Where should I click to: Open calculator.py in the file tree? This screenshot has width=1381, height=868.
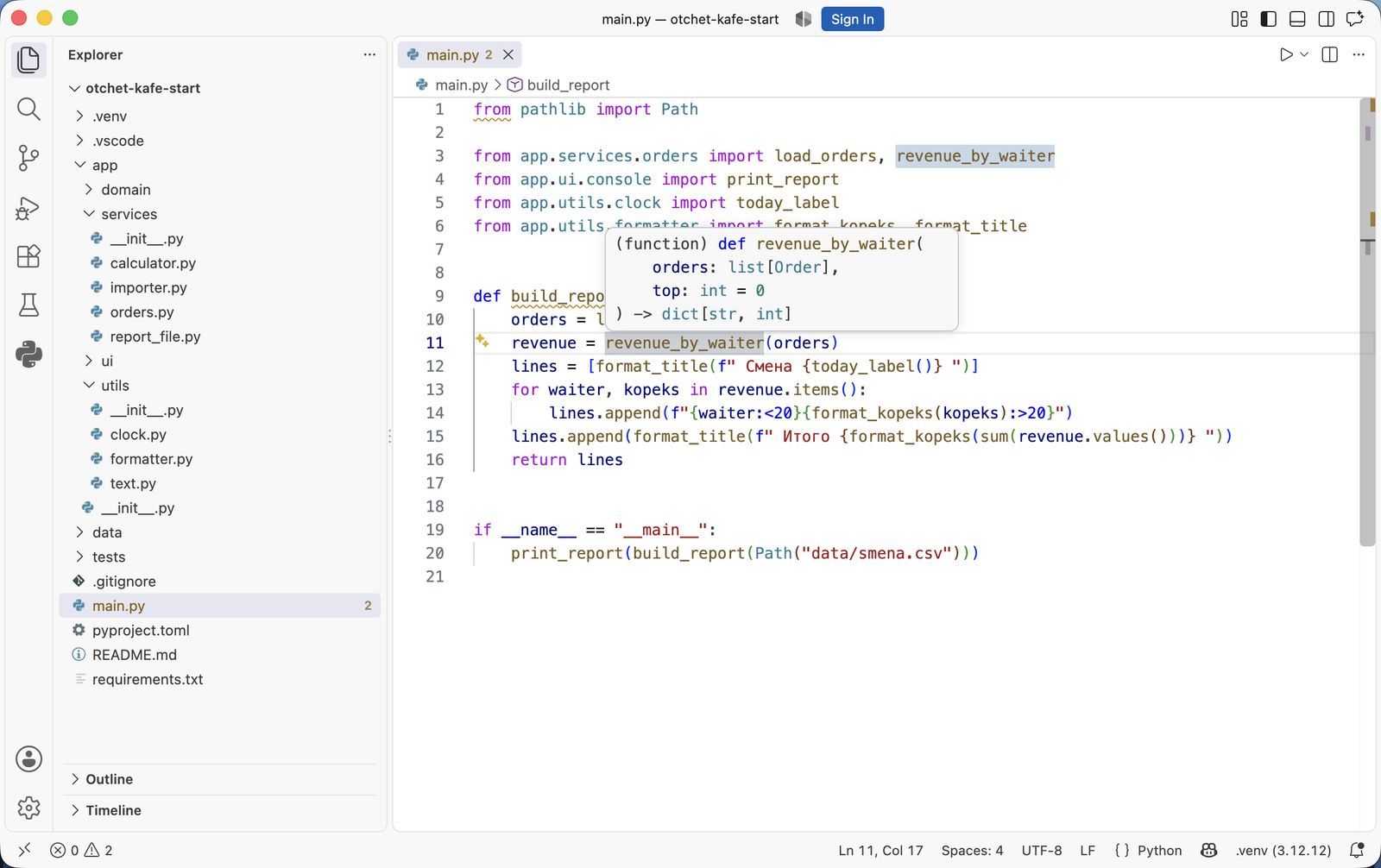click(x=153, y=263)
